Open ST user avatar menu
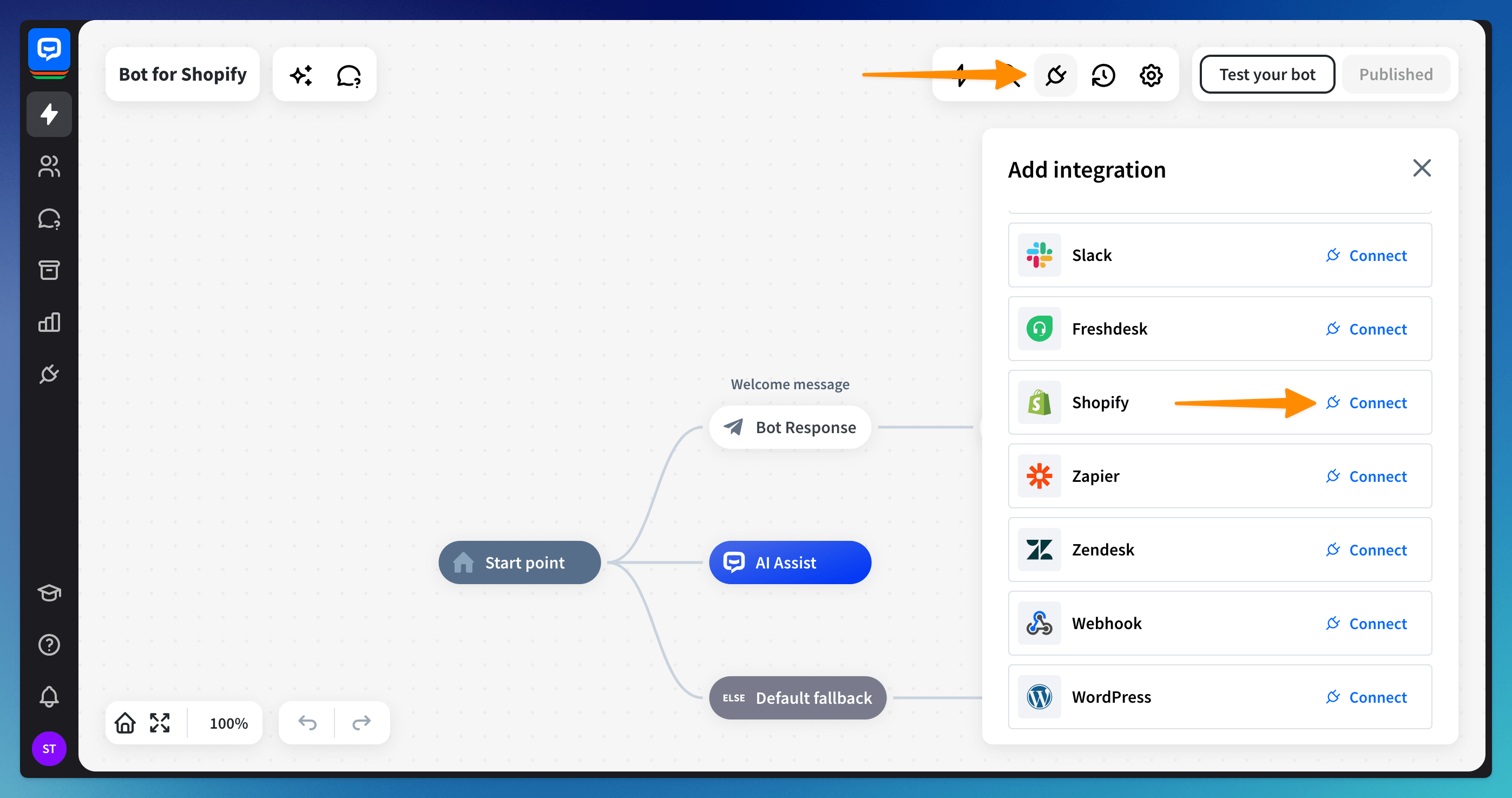 click(x=49, y=749)
